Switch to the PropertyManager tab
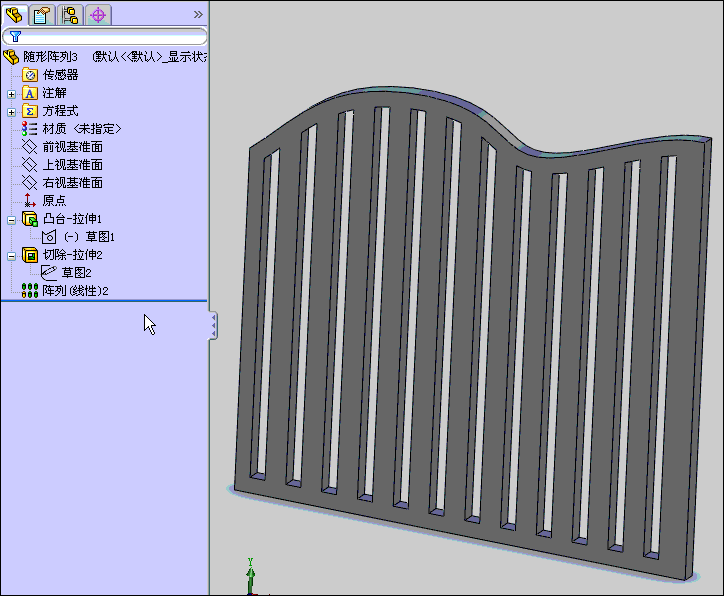Screen dimensions: 724x596 click(x=42, y=15)
